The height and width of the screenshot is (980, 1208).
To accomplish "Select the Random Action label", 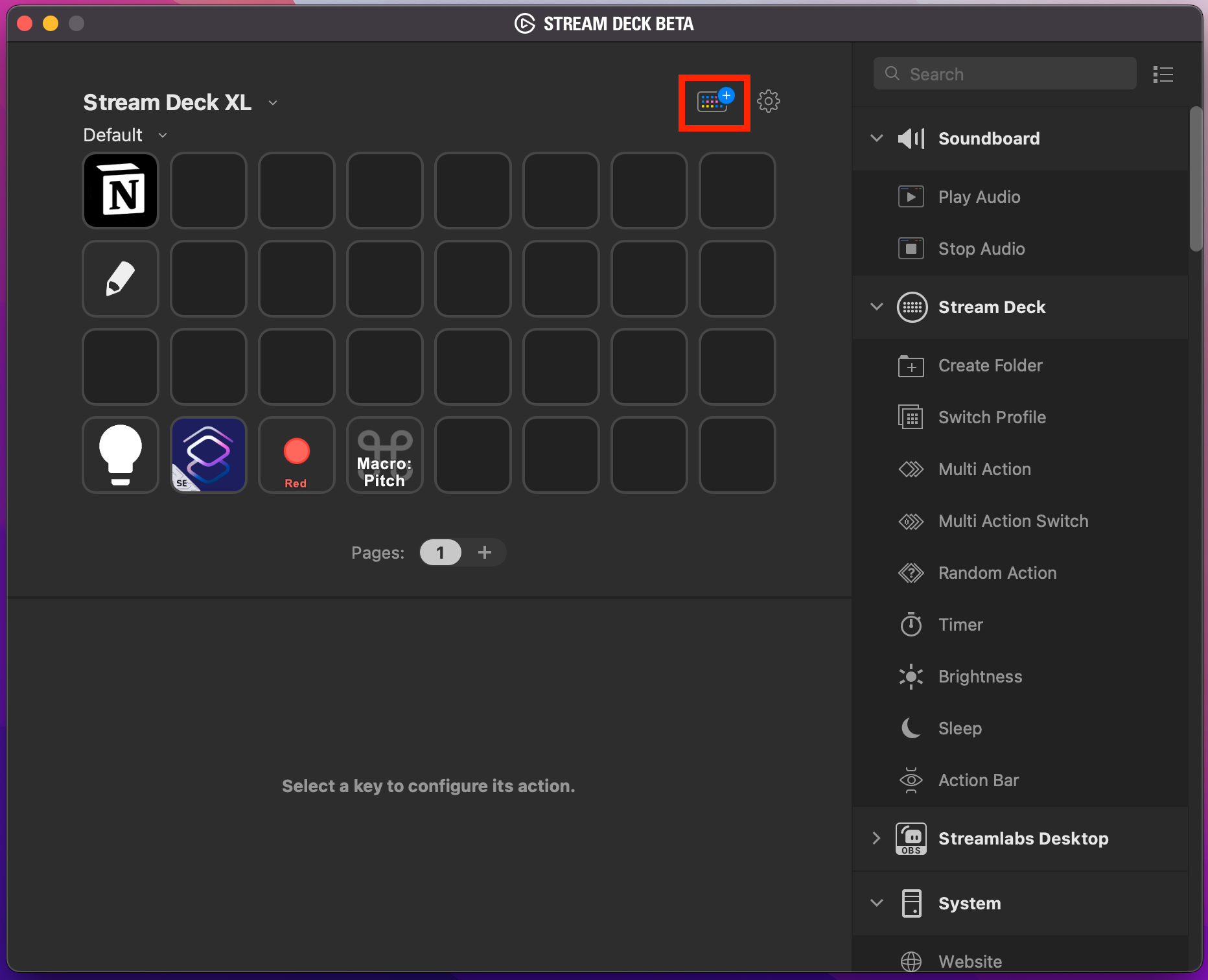I will (997, 573).
